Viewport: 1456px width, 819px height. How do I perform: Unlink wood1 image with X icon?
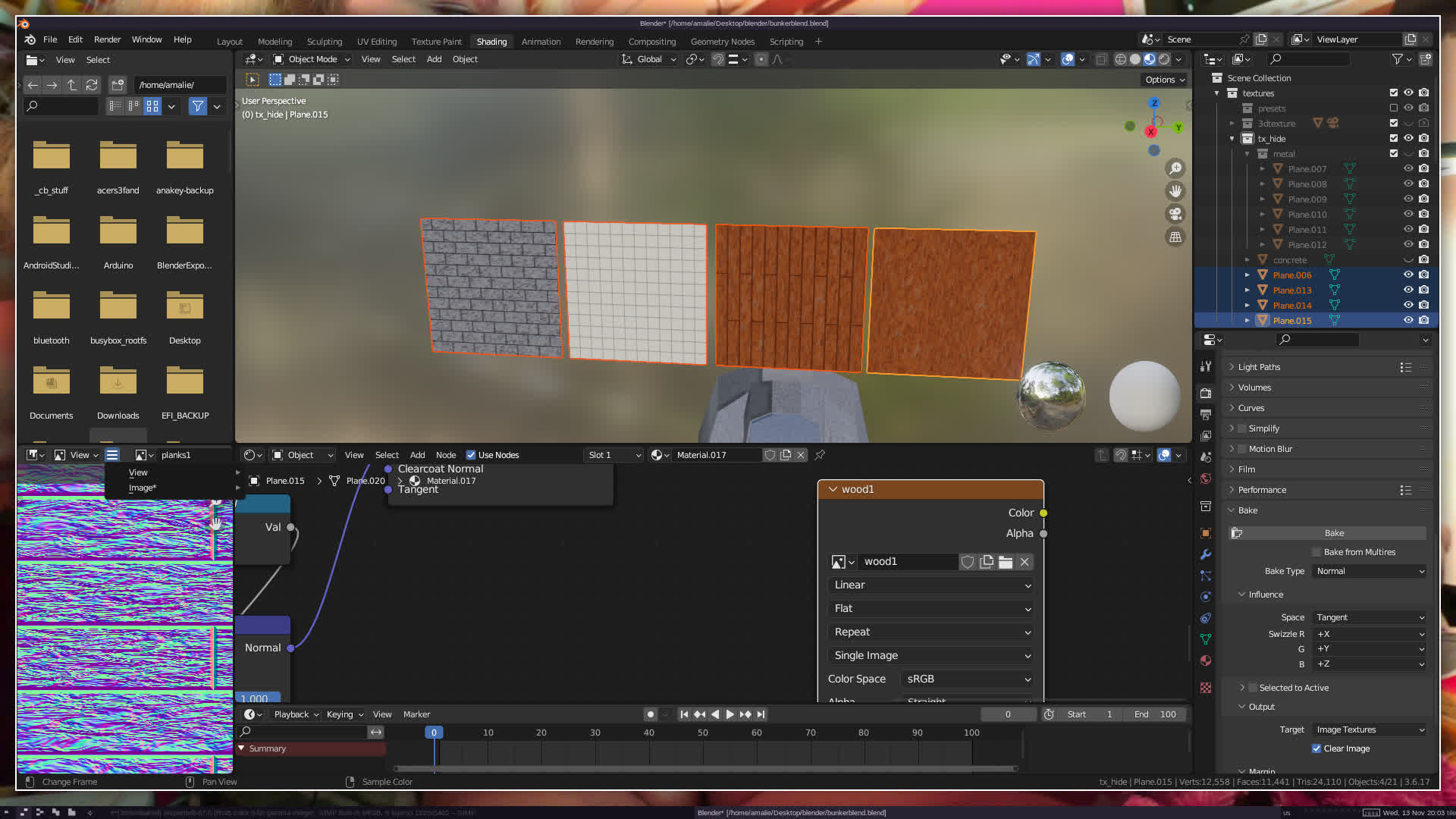[x=1025, y=562]
